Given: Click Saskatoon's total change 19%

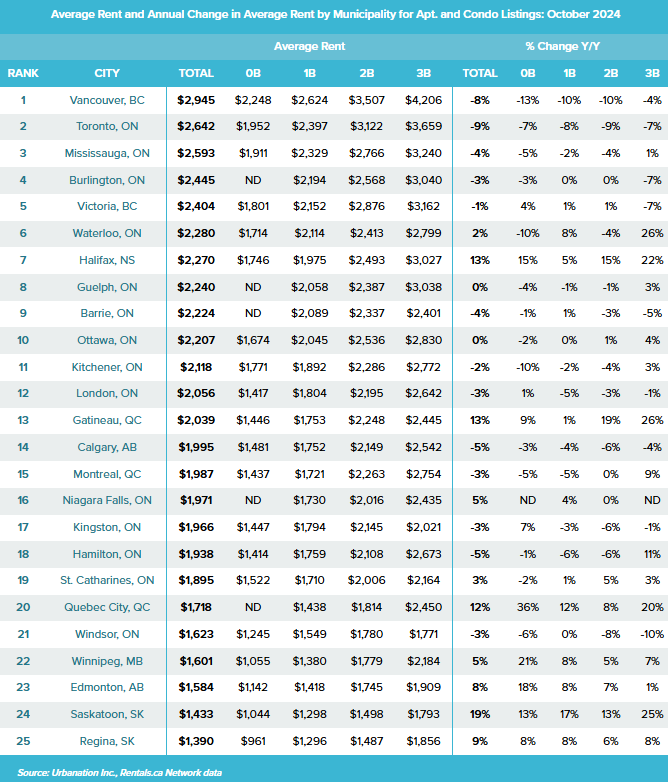Looking at the screenshot, I should coord(480,714).
